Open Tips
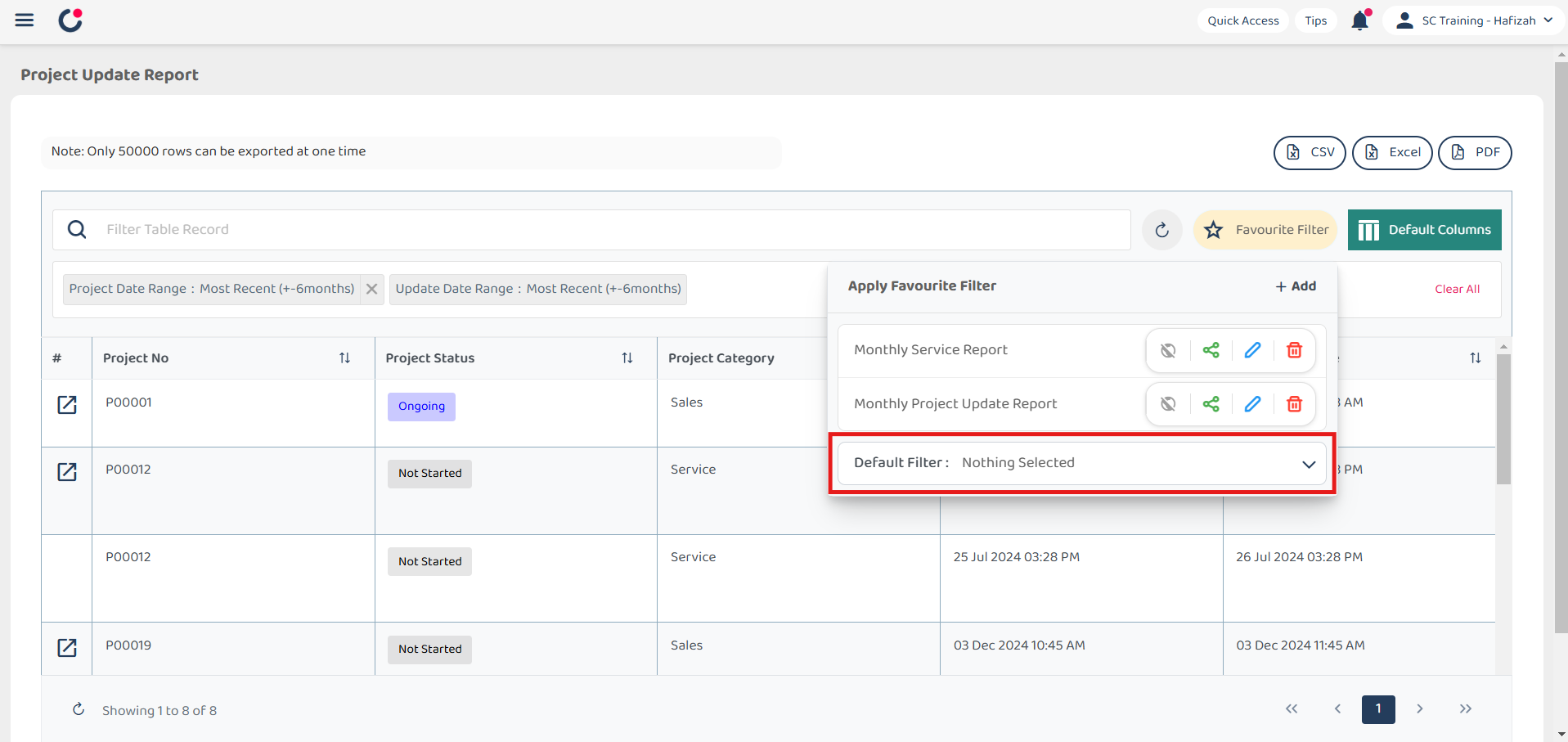The image size is (1568, 742). coord(1316,20)
